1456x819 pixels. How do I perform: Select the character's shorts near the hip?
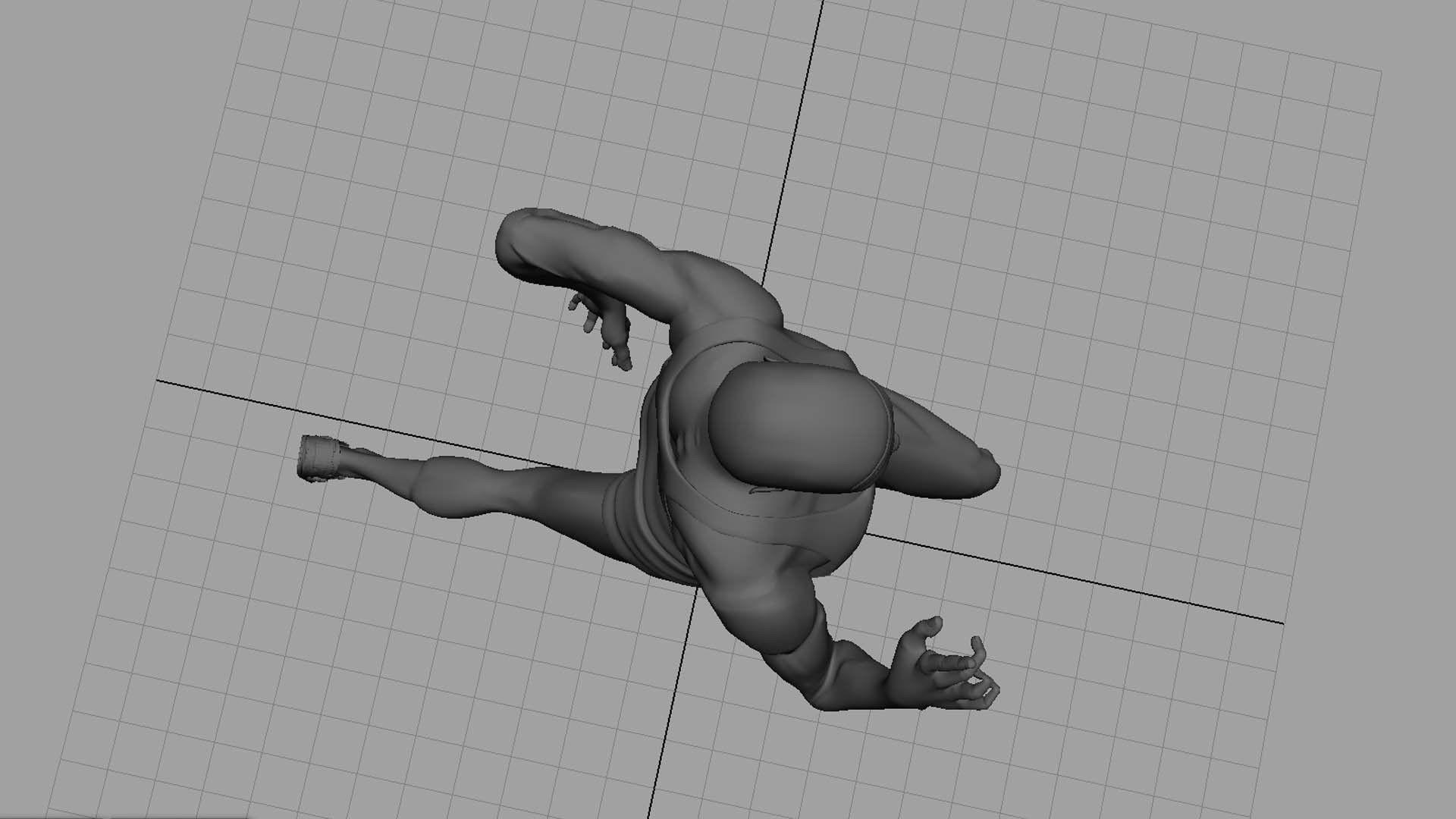point(637,523)
